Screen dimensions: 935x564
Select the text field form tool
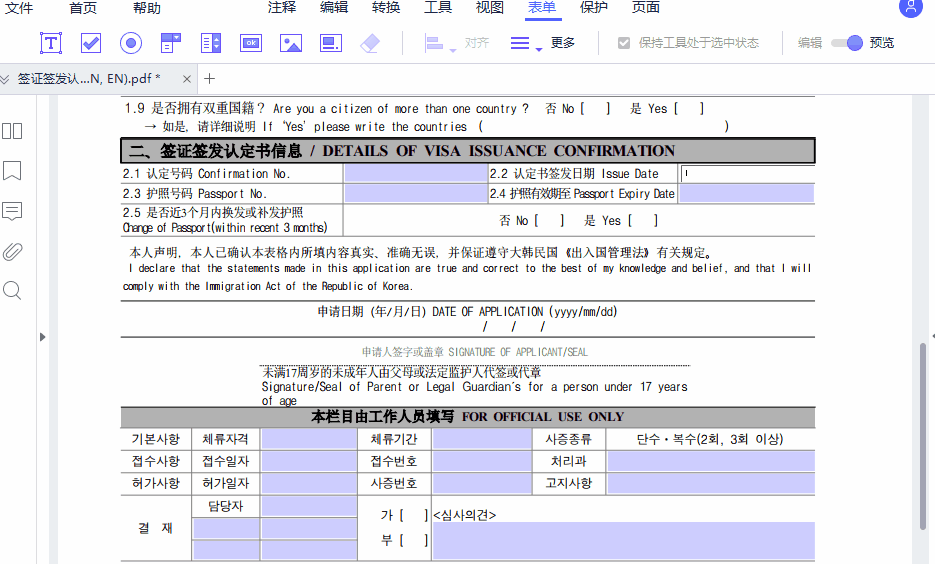[x=51, y=43]
